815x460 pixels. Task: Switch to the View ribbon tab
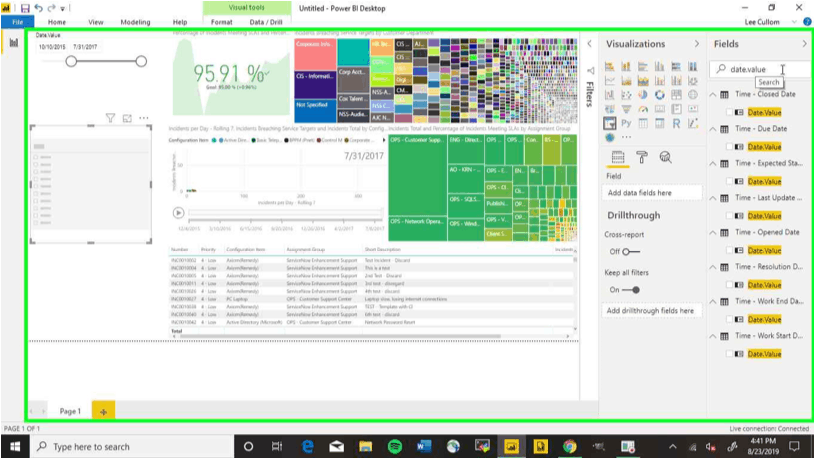pyautogui.click(x=96, y=22)
